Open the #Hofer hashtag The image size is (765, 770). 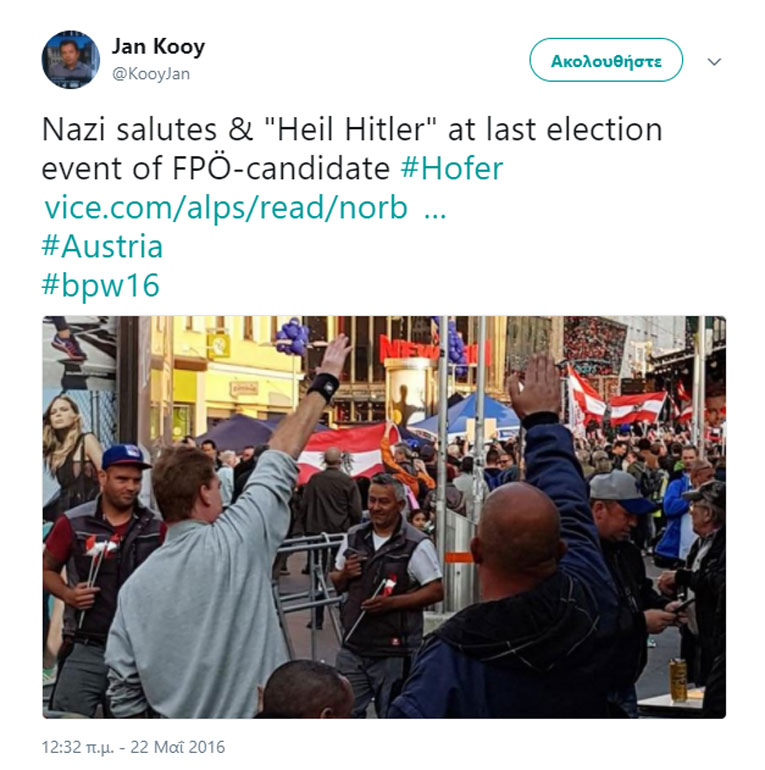click(452, 168)
